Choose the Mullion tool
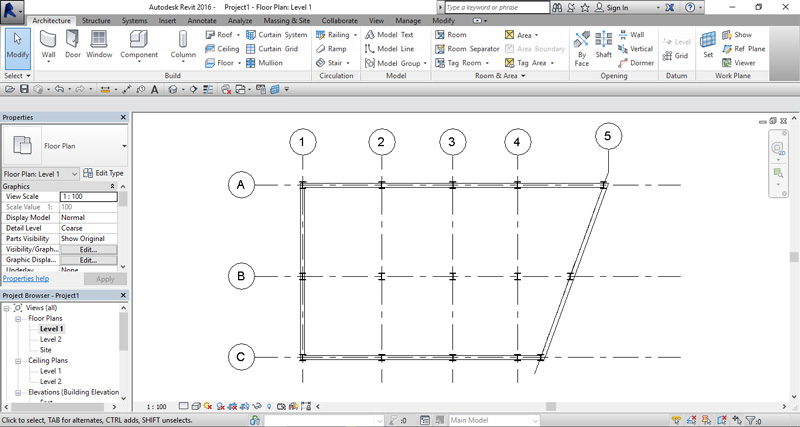This screenshot has width=800, height=427. (x=264, y=63)
